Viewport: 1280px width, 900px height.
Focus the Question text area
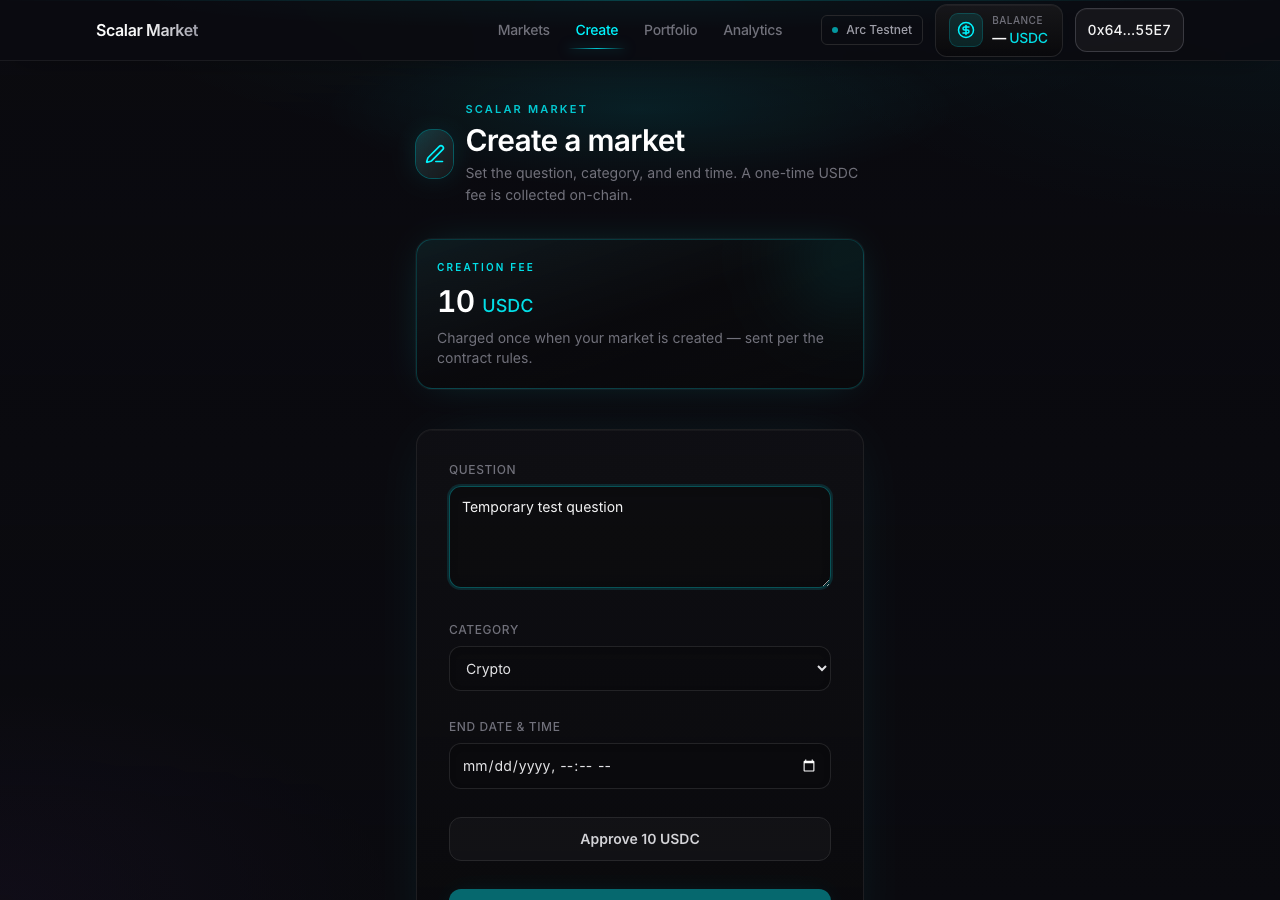pos(640,537)
